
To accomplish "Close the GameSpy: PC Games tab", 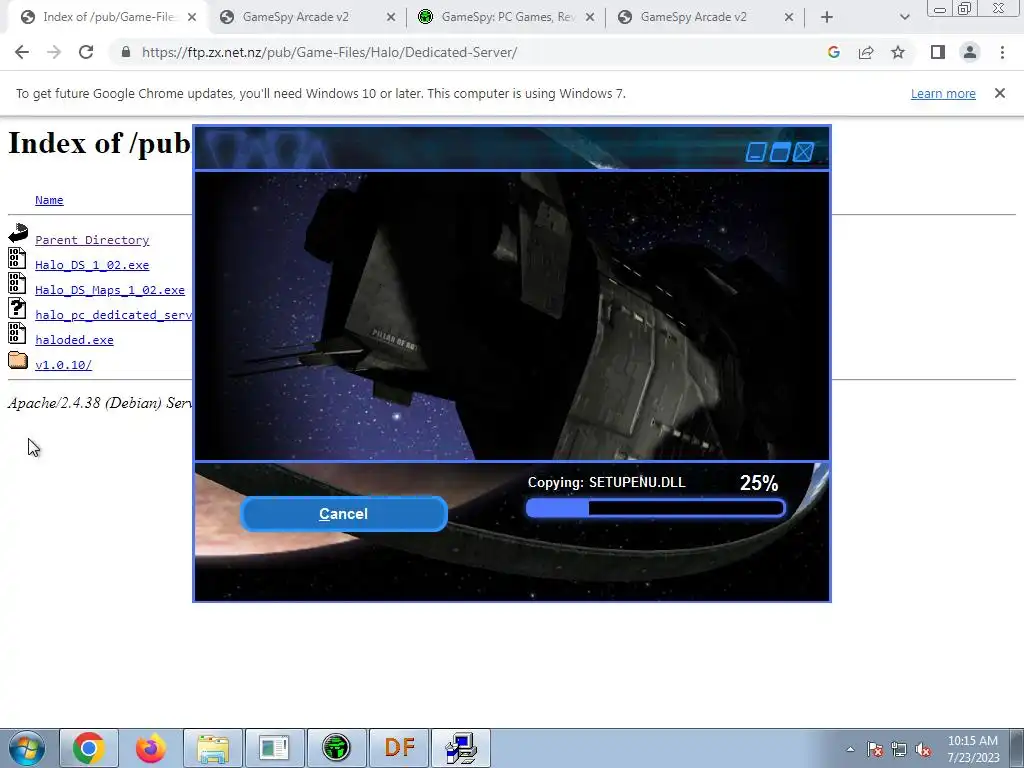I will (x=590, y=17).
